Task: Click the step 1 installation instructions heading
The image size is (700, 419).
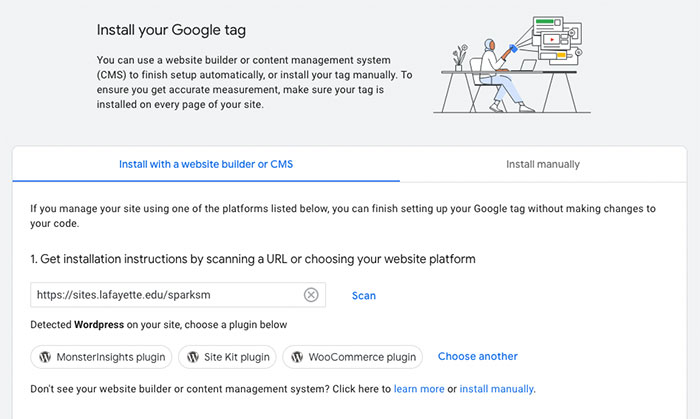Action: click(253, 259)
